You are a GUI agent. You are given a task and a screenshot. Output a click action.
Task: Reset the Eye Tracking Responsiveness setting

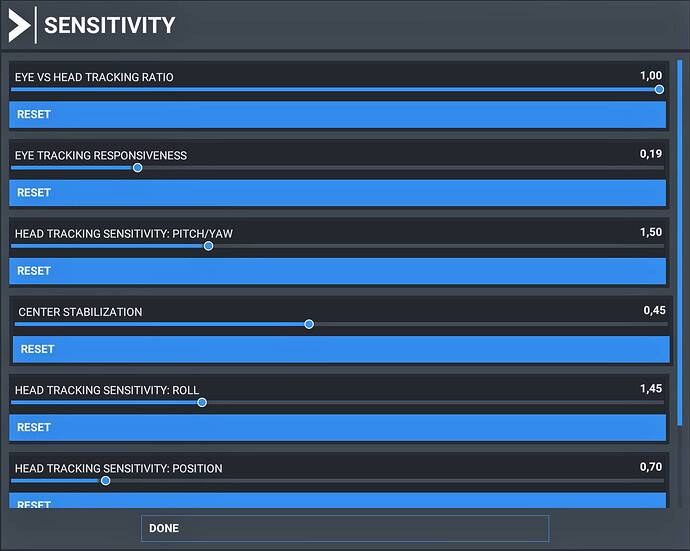[338, 192]
